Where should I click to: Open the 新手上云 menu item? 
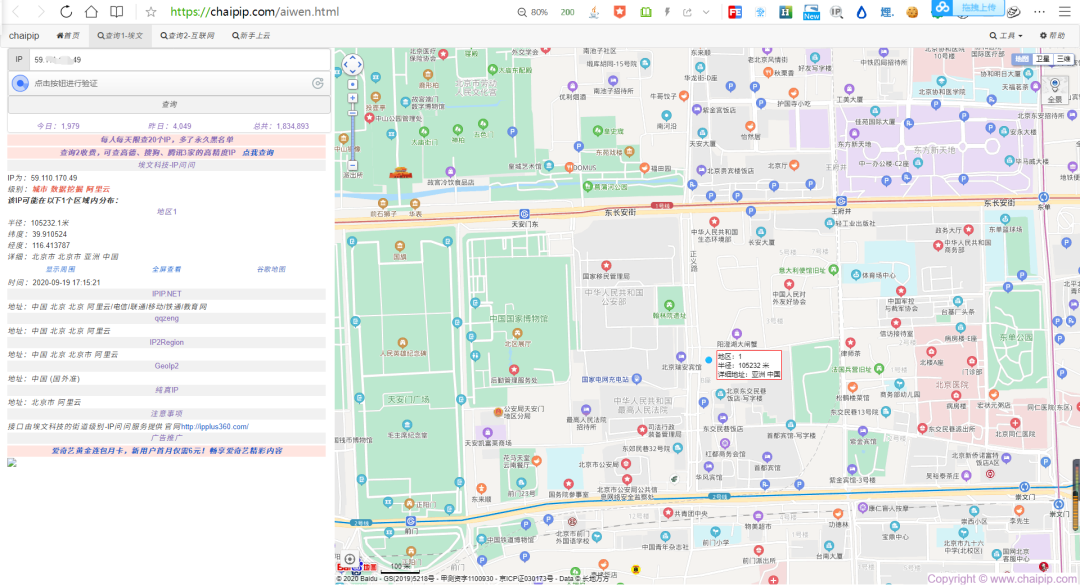[x=251, y=35]
